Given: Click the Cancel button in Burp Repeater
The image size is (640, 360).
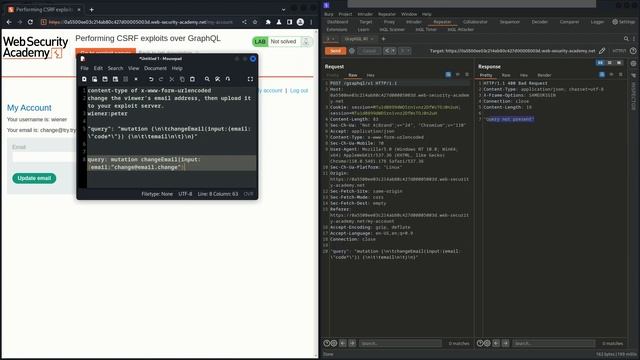Looking at the screenshot, I should tap(369, 51).
